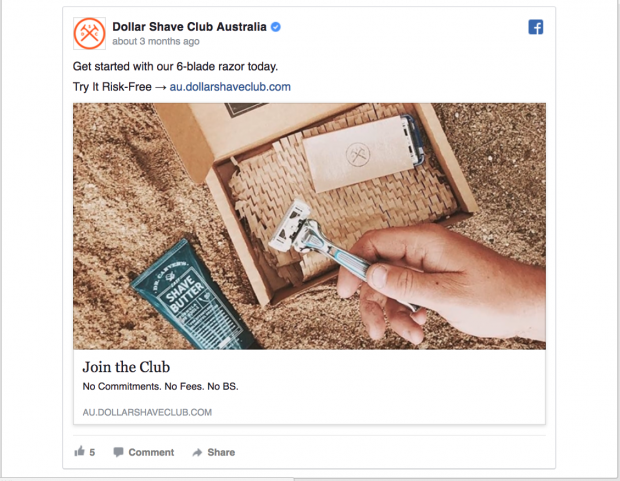Click the 'about 3 months ago' timestamp
620x481 pixels.
click(156, 42)
